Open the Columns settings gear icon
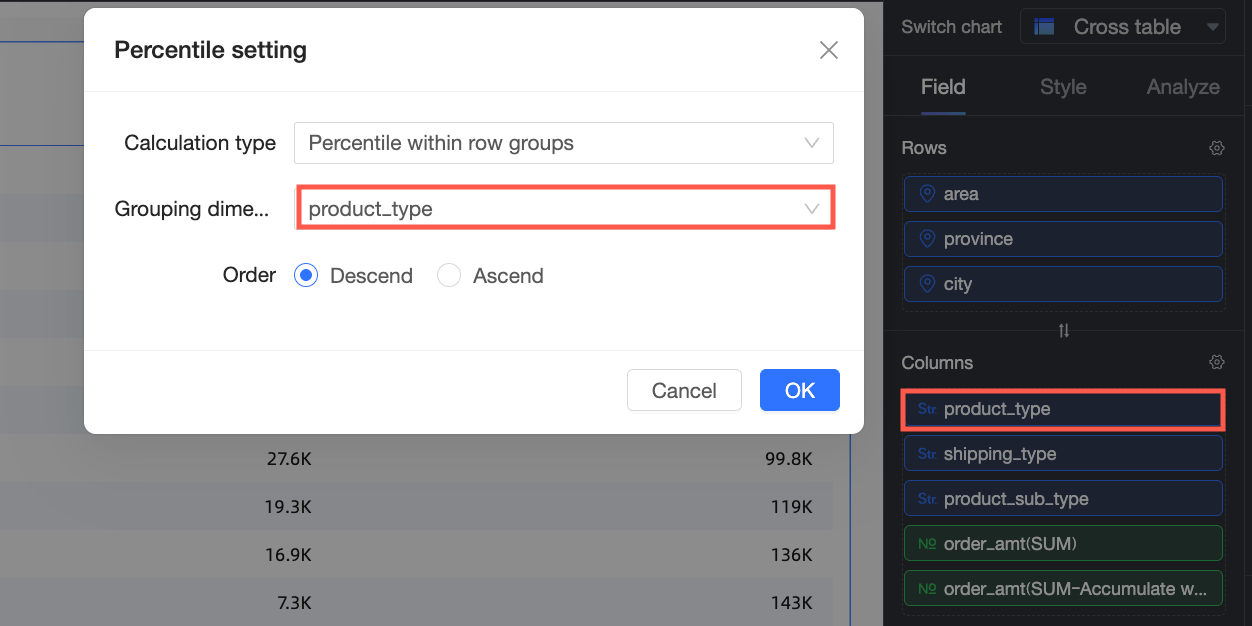1252x626 pixels. point(1217,362)
